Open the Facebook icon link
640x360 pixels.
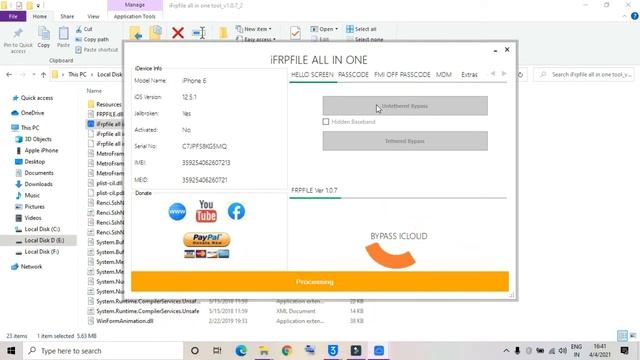236,211
